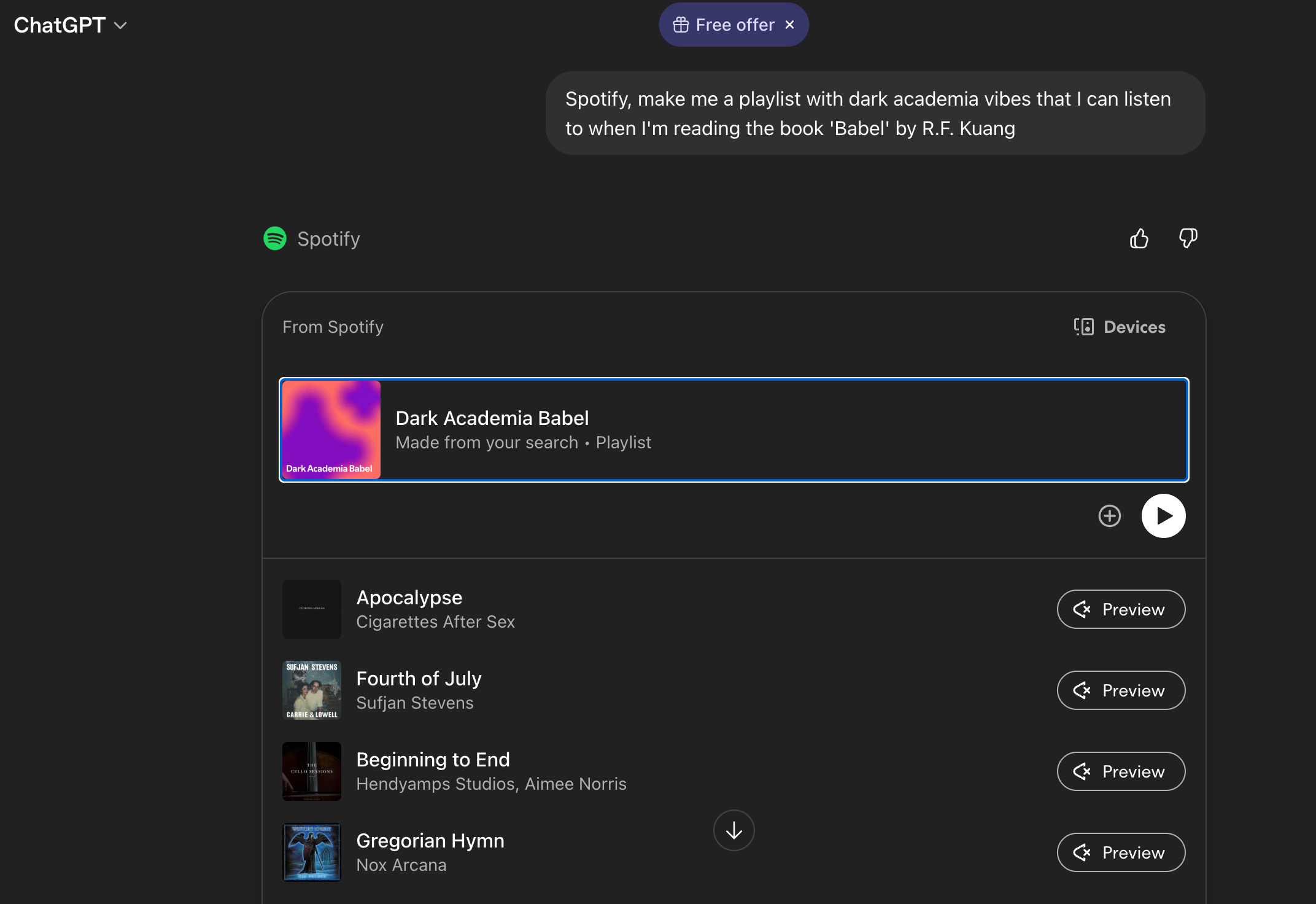Add the playlist to your library

click(x=1110, y=516)
